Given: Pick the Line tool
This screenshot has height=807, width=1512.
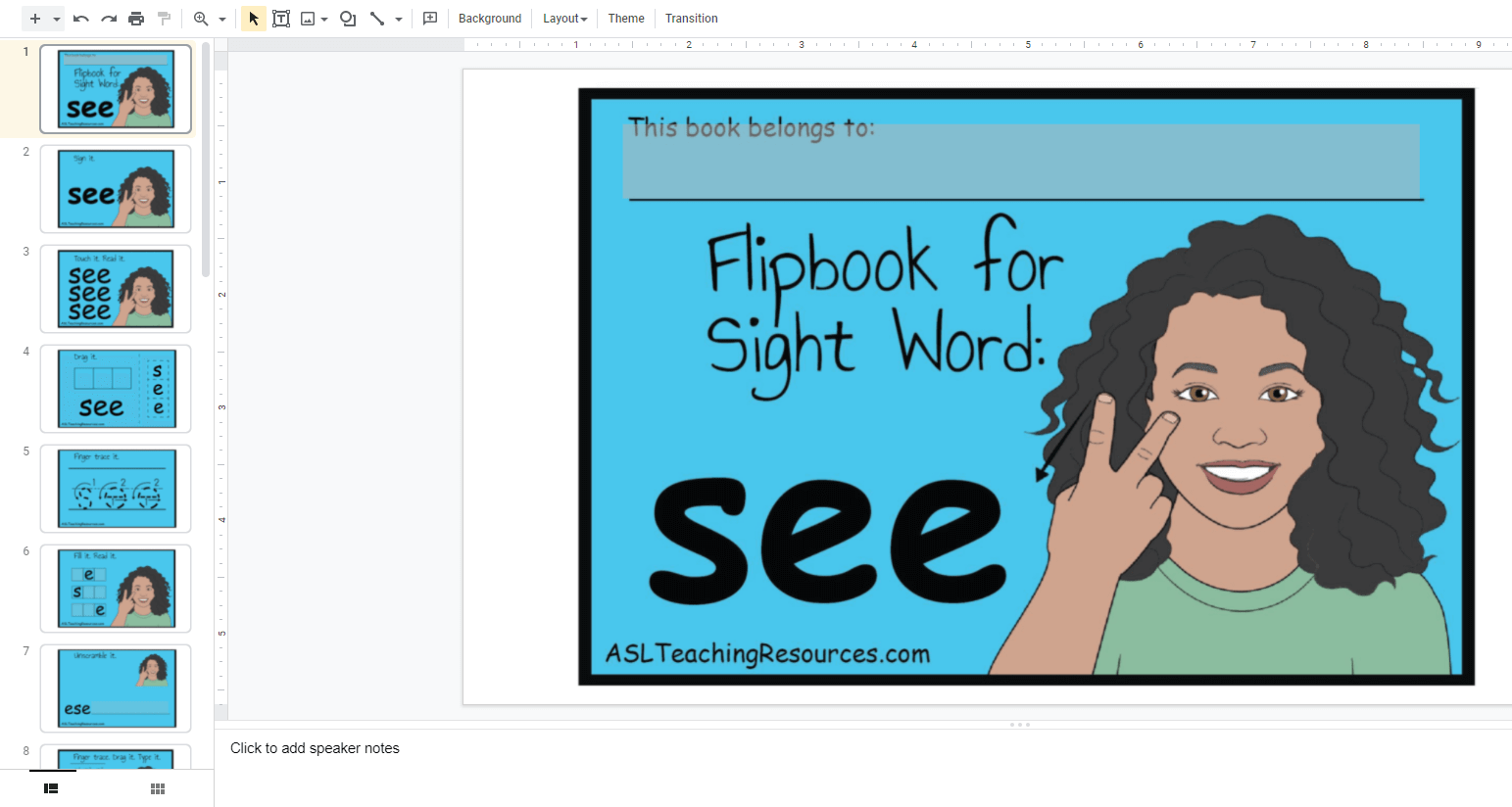Looking at the screenshot, I should click(x=377, y=19).
